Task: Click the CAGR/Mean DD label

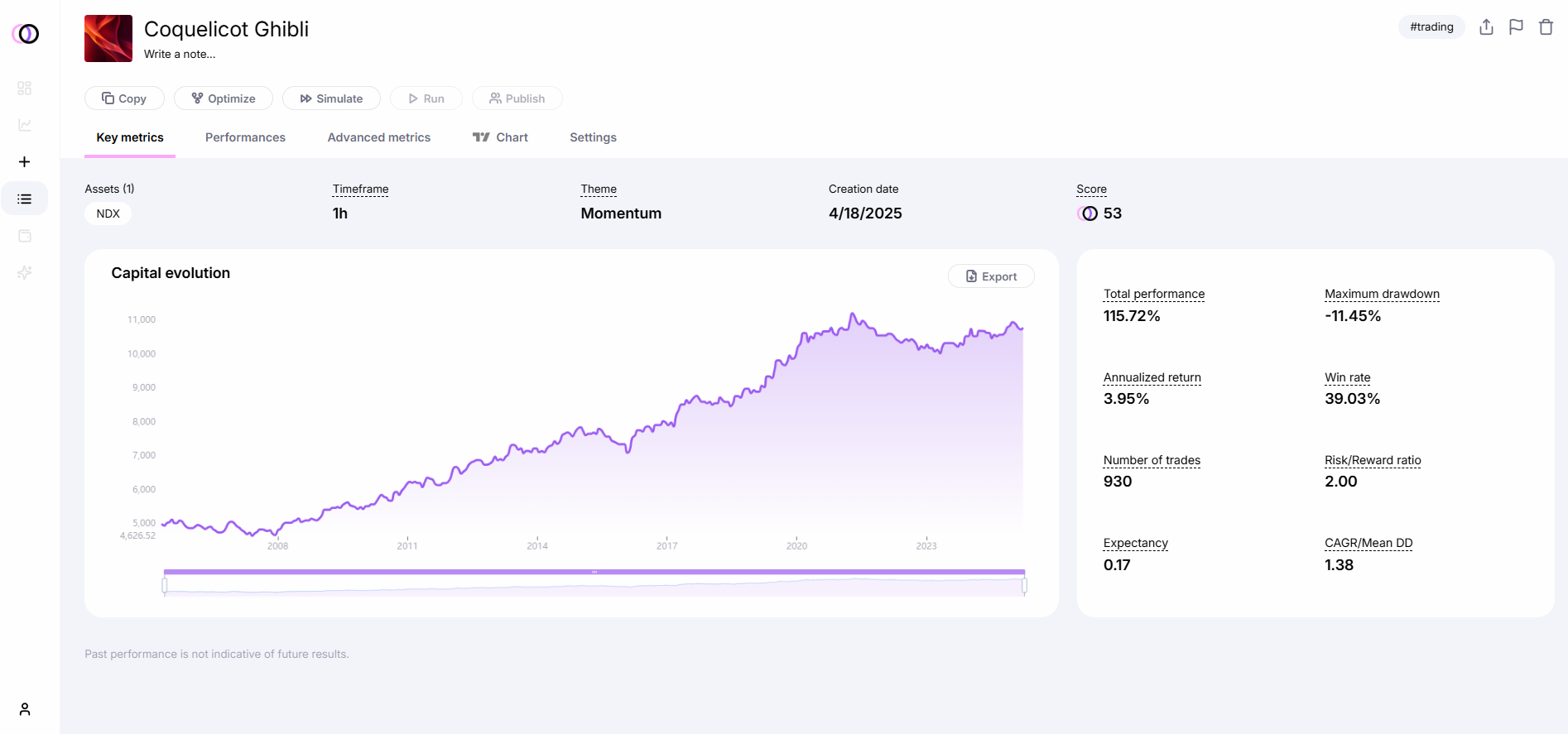Action: coord(1368,543)
